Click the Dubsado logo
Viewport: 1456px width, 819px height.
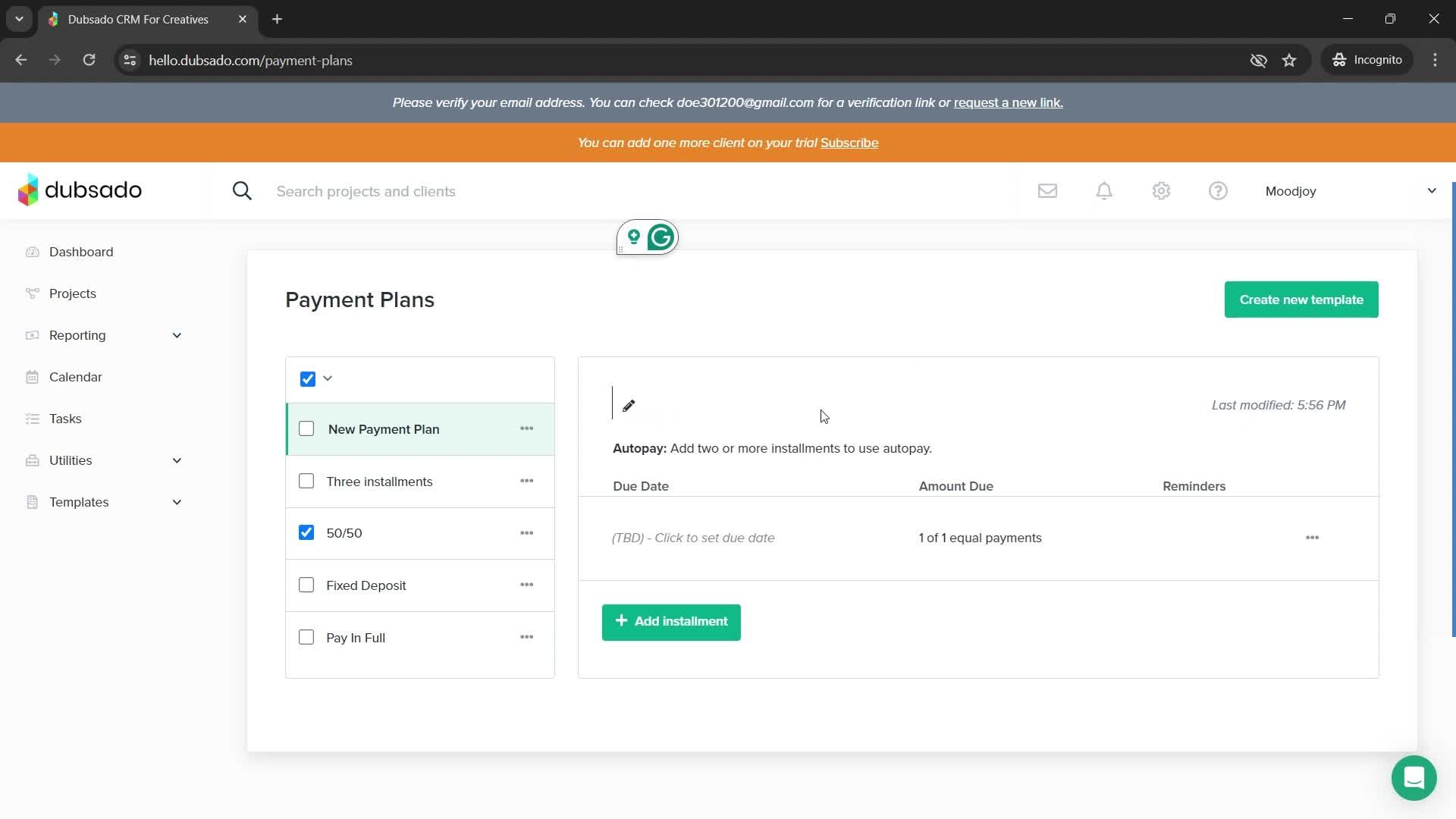point(80,190)
